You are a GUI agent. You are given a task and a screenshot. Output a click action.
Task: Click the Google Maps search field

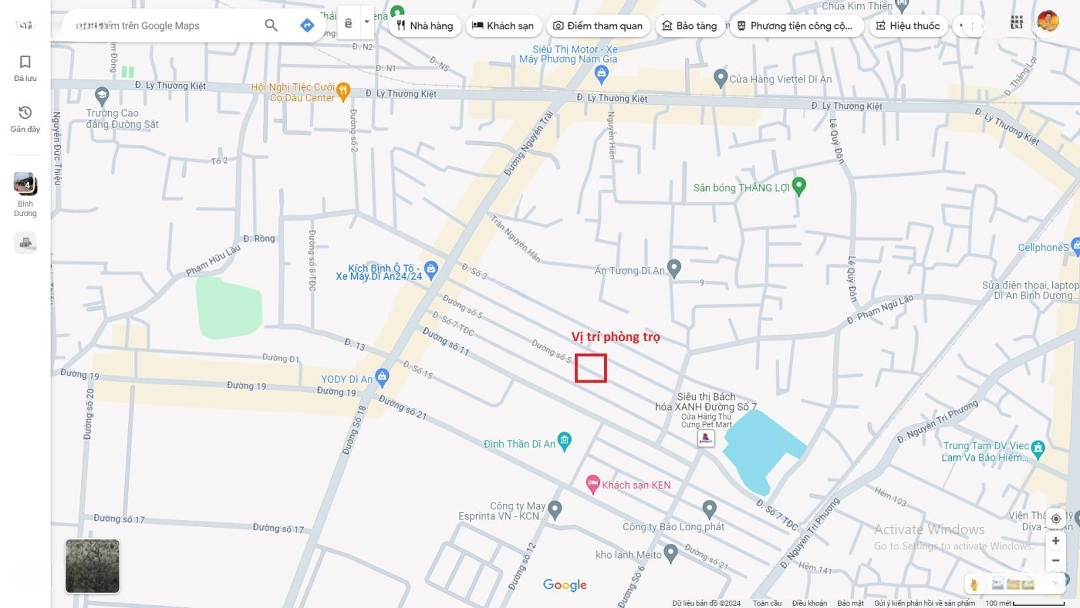point(165,25)
